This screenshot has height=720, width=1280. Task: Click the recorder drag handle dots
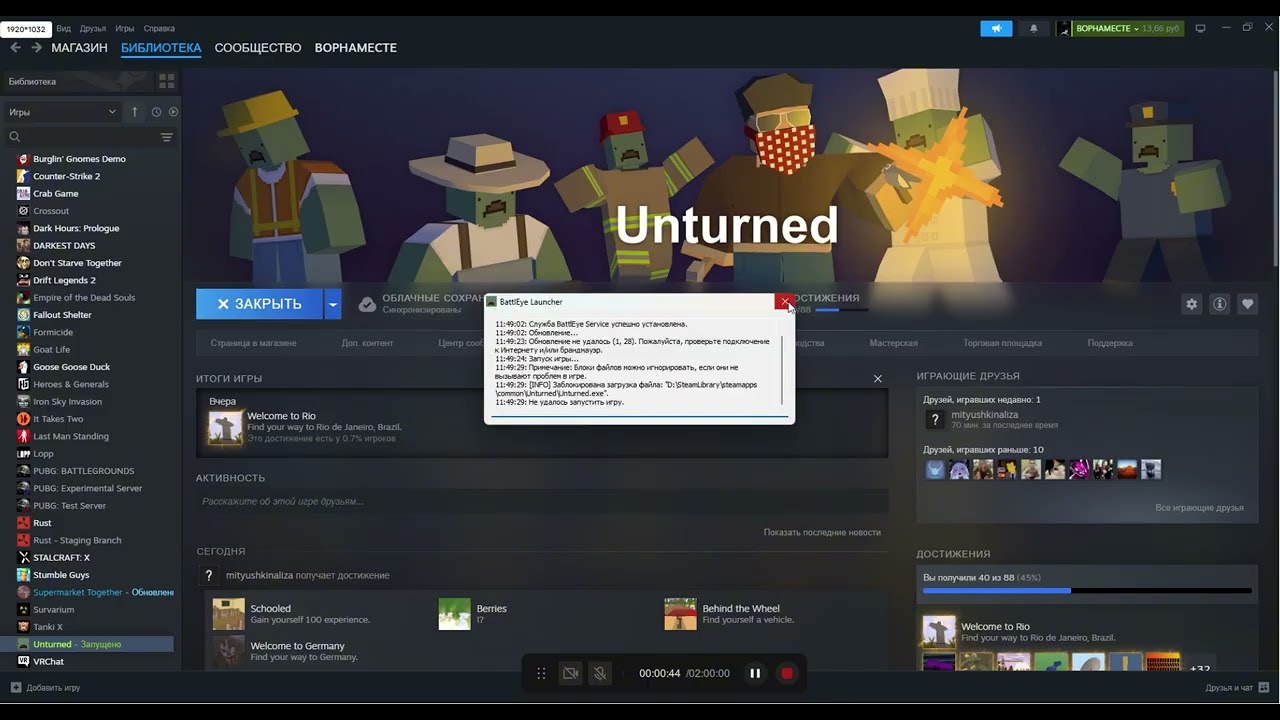[x=541, y=673]
